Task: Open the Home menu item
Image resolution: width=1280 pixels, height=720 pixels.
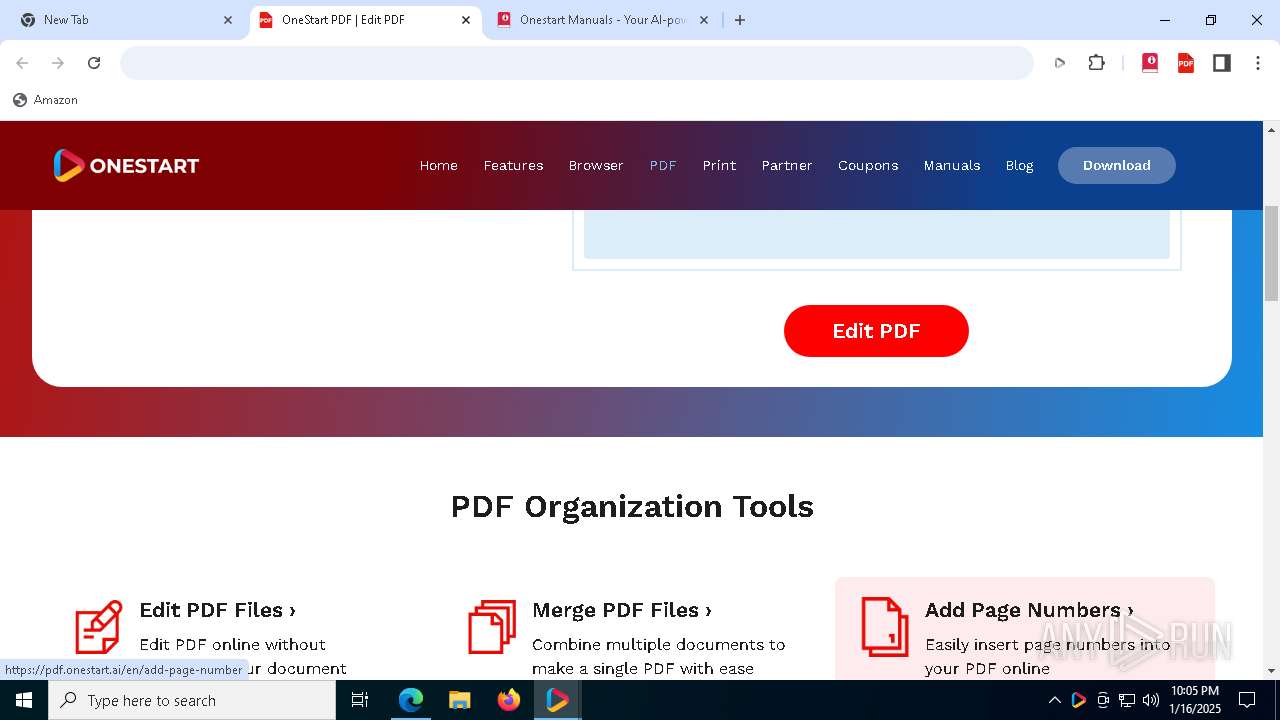Action: (438, 165)
